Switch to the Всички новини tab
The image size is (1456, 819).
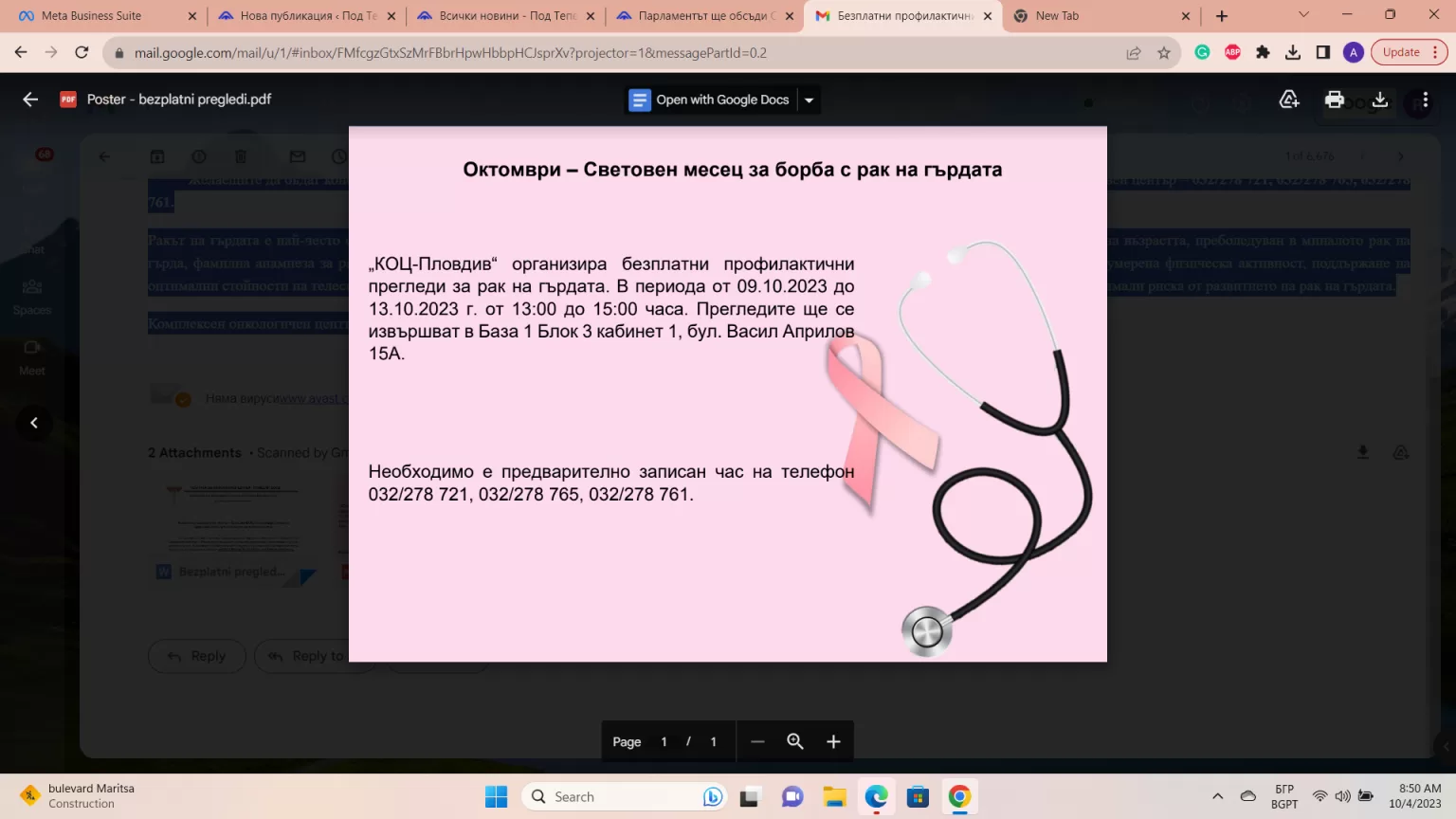pos(507,16)
